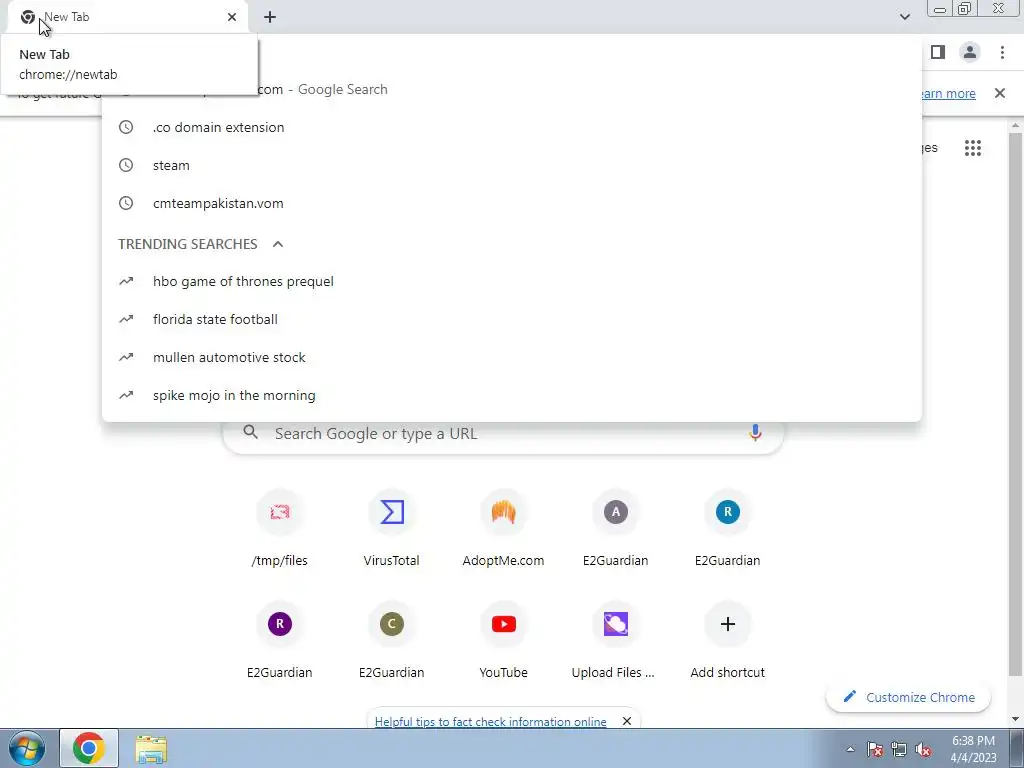Select 'hbo game of thrones prequel' trending search

point(512,281)
